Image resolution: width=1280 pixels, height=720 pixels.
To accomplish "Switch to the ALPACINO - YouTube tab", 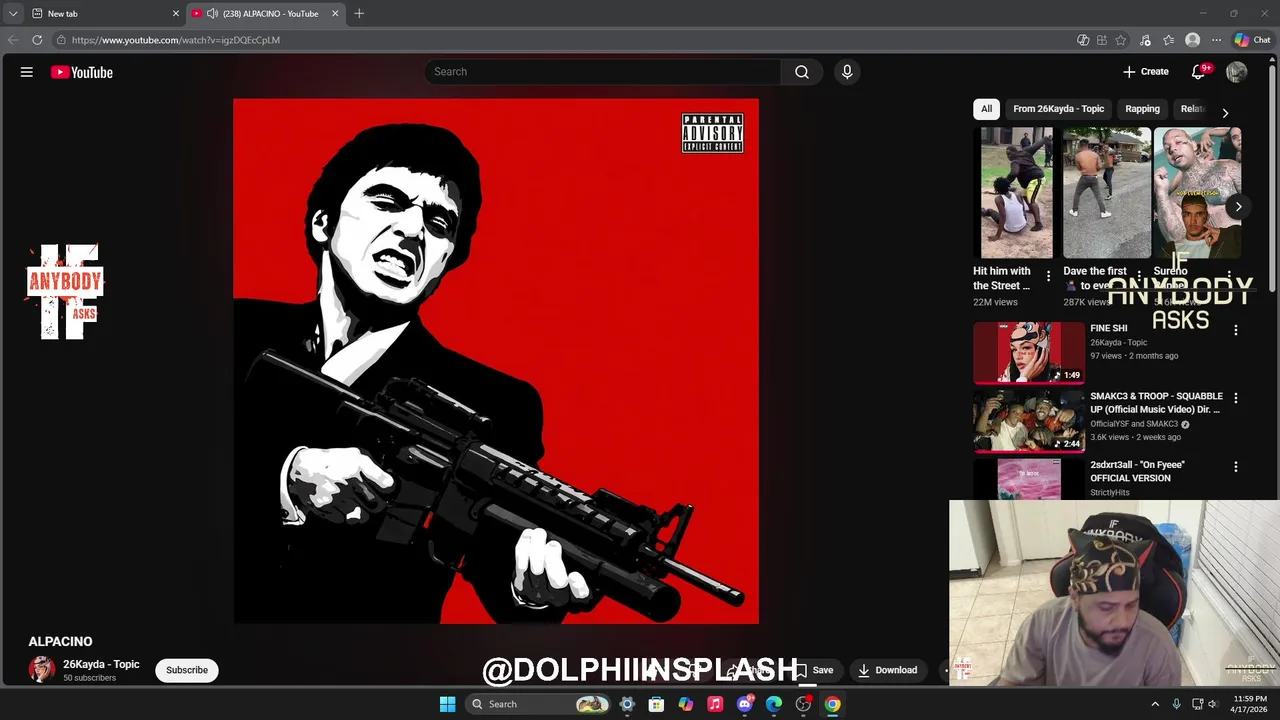I will coord(265,13).
